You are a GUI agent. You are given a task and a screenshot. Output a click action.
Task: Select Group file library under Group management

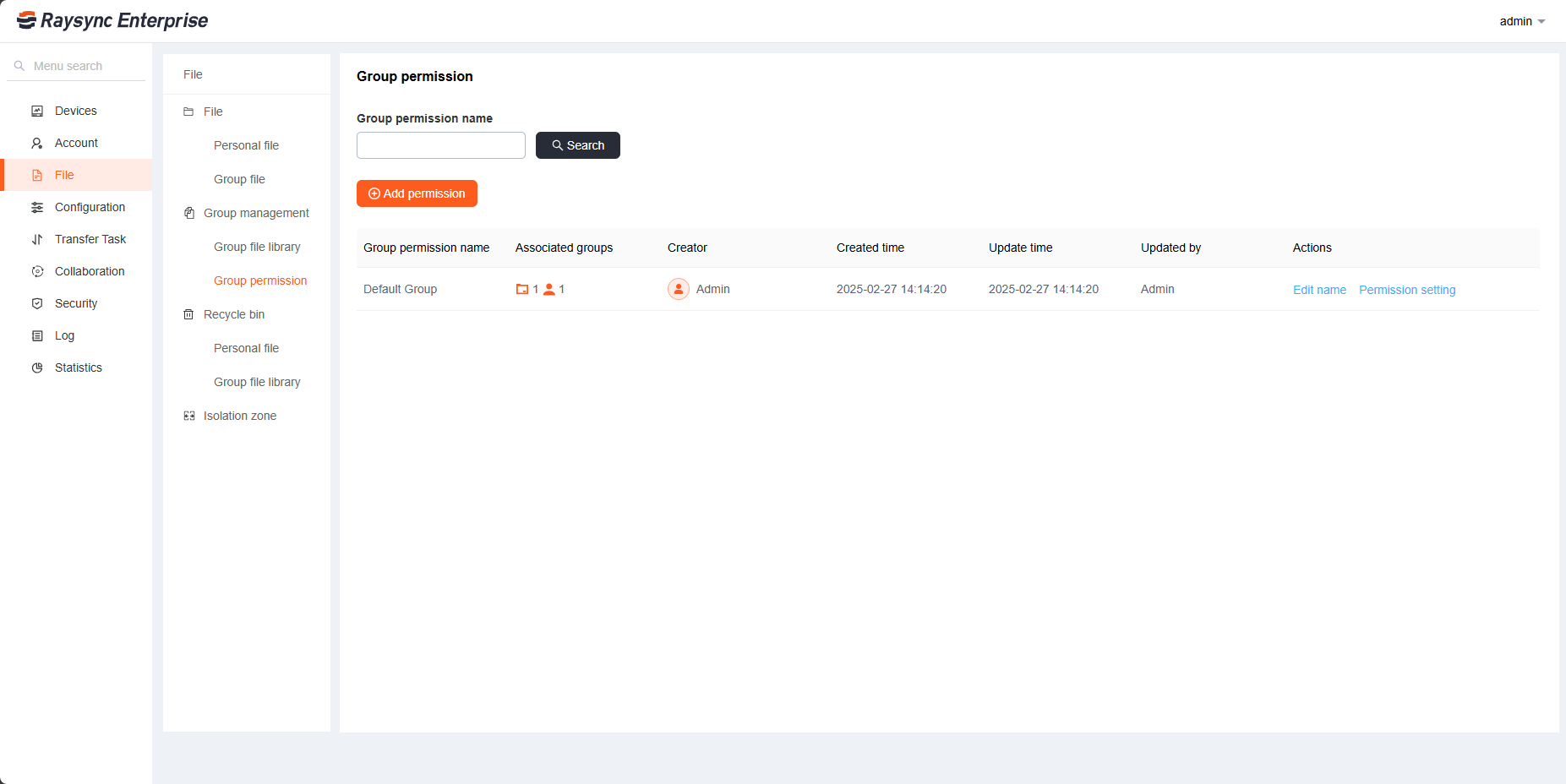pos(257,247)
